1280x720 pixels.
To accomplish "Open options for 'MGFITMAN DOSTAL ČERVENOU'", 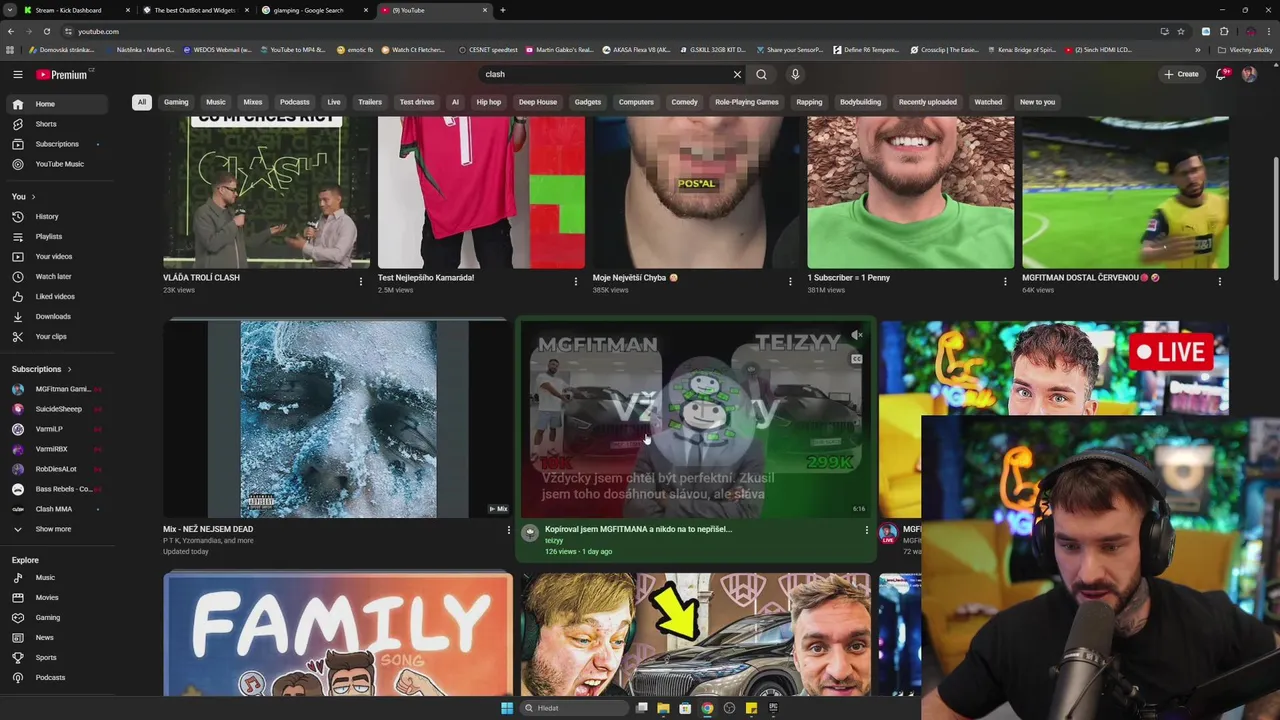I will (1220, 282).
